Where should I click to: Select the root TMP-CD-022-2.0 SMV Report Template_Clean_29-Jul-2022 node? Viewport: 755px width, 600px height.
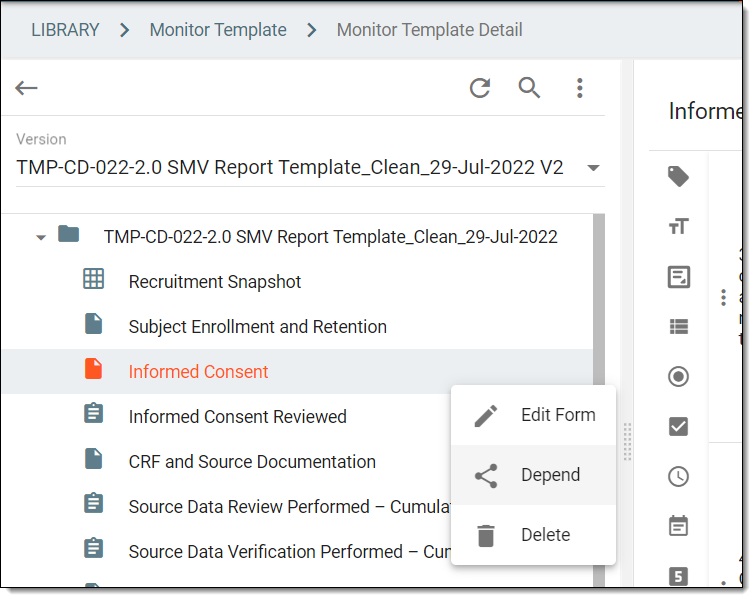point(330,237)
